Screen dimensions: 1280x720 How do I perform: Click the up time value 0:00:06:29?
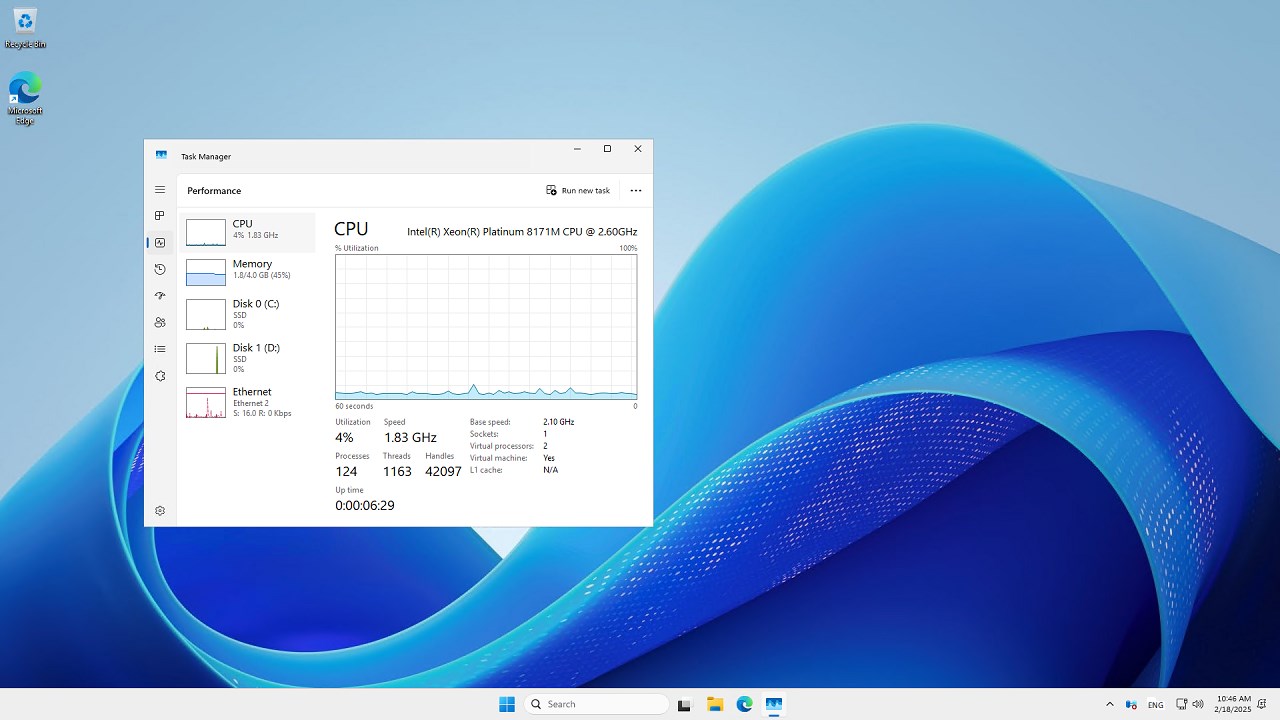[365, 506]
